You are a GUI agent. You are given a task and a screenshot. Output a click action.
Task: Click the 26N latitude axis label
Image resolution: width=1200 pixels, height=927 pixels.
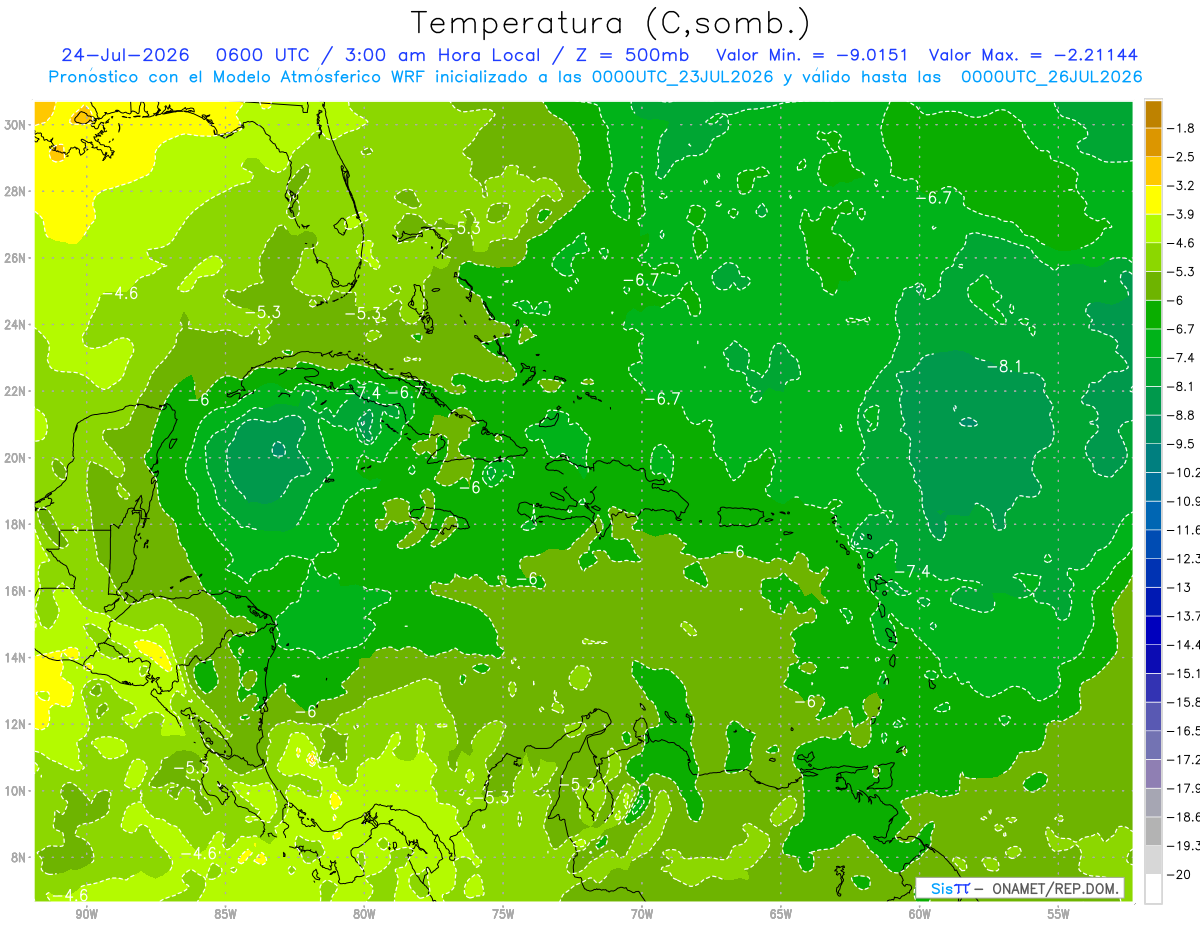pyautogui.click(x=17, y=258)
